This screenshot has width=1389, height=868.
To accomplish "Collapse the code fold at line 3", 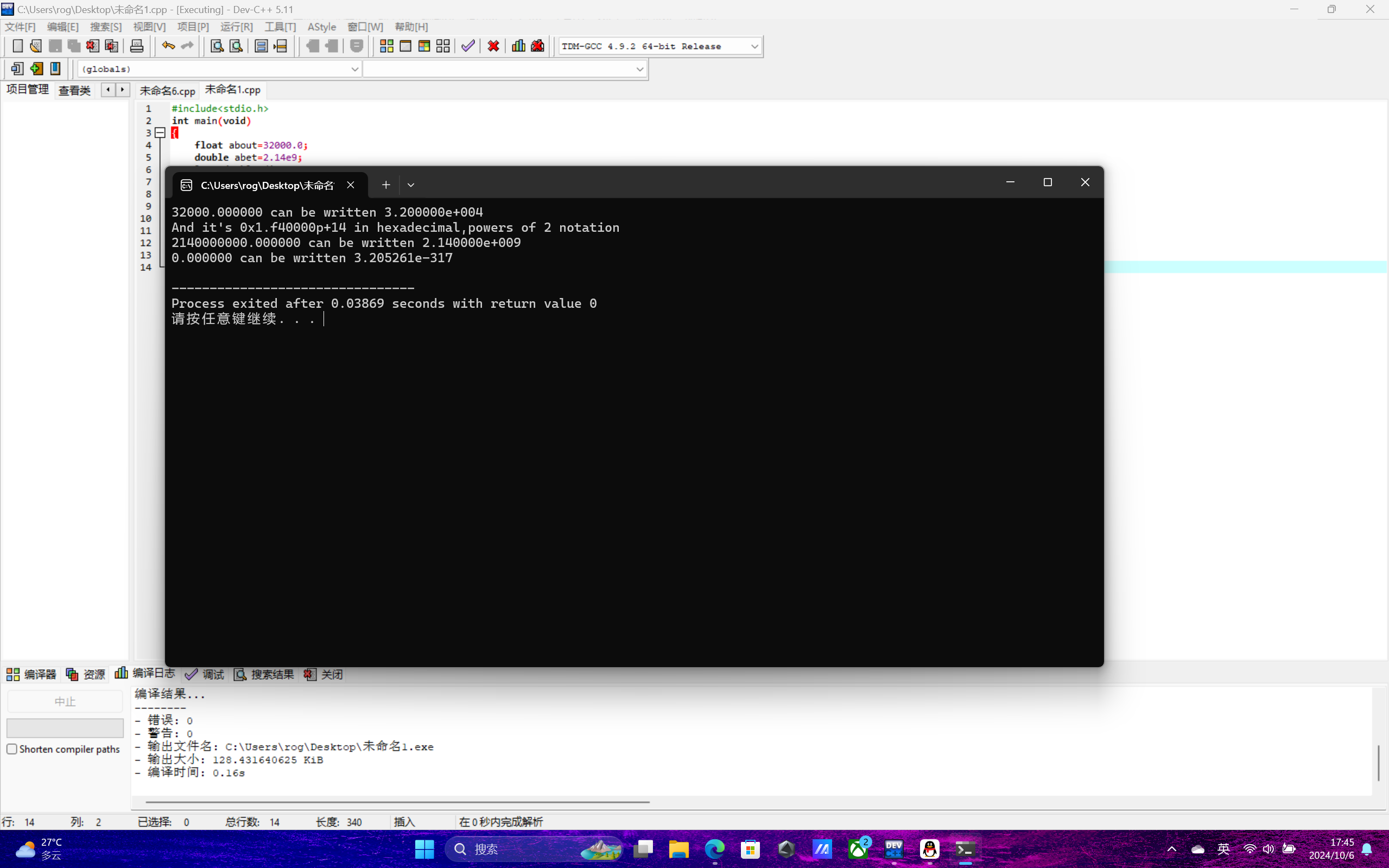I will 160,132.
